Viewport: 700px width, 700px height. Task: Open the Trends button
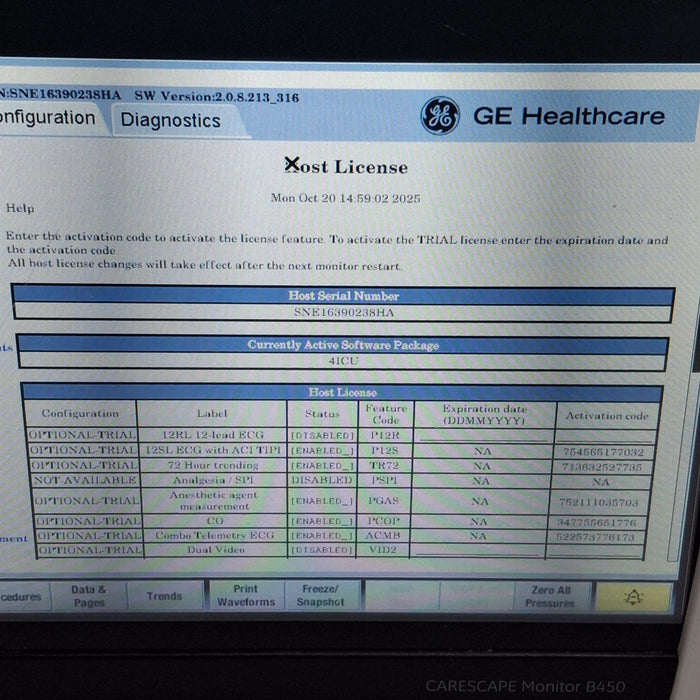164,596
